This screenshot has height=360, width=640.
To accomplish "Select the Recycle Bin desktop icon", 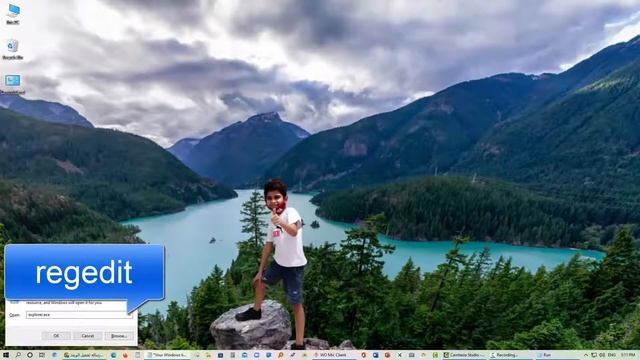I will pos(13,49).
